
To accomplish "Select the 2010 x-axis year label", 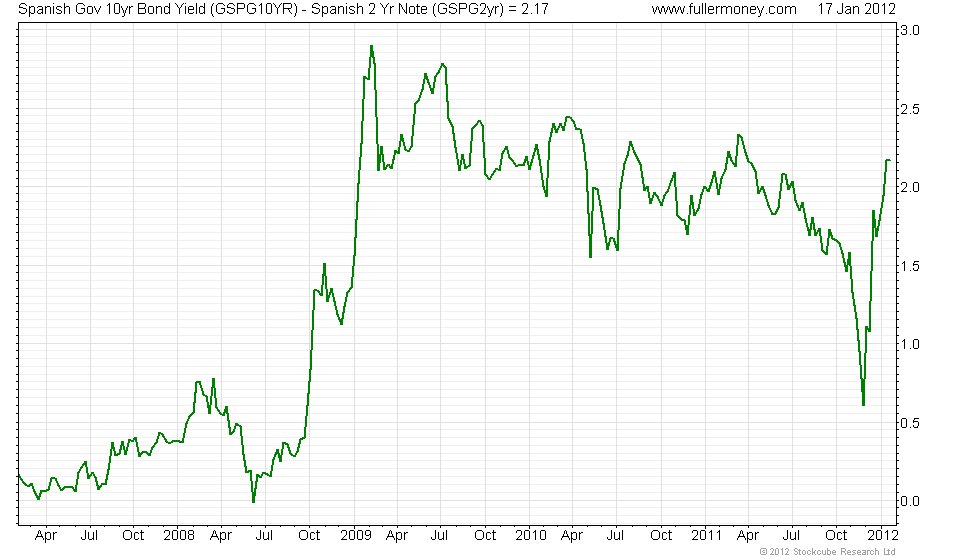I will (x=531, y=536).
